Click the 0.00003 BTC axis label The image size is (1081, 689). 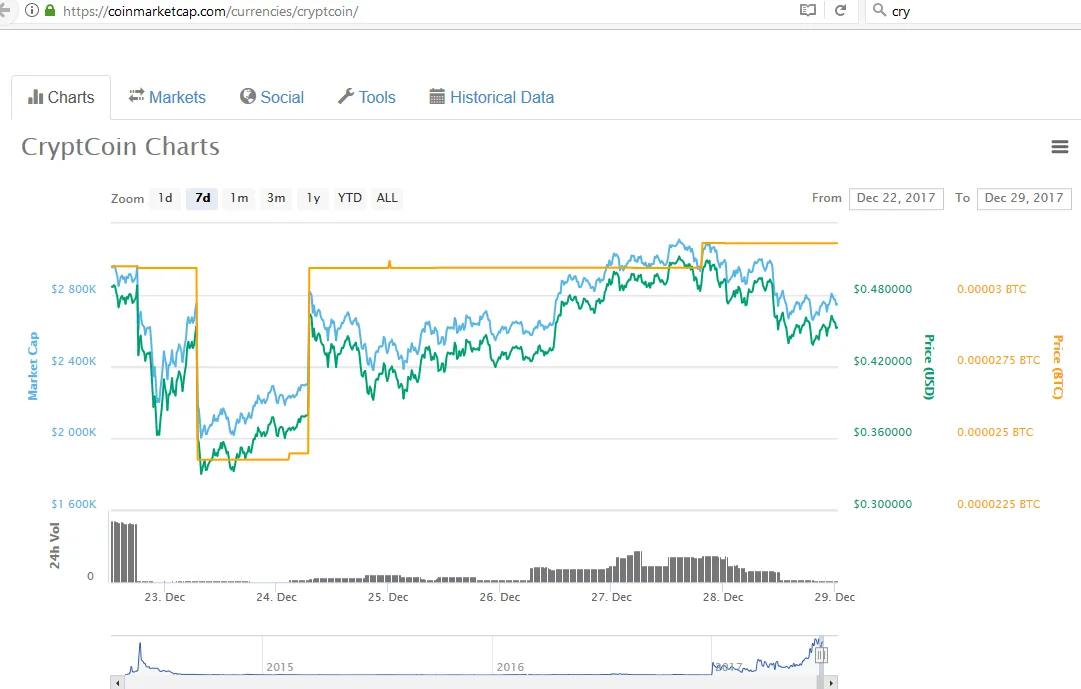pyautogui.click(x=991, y=289)
